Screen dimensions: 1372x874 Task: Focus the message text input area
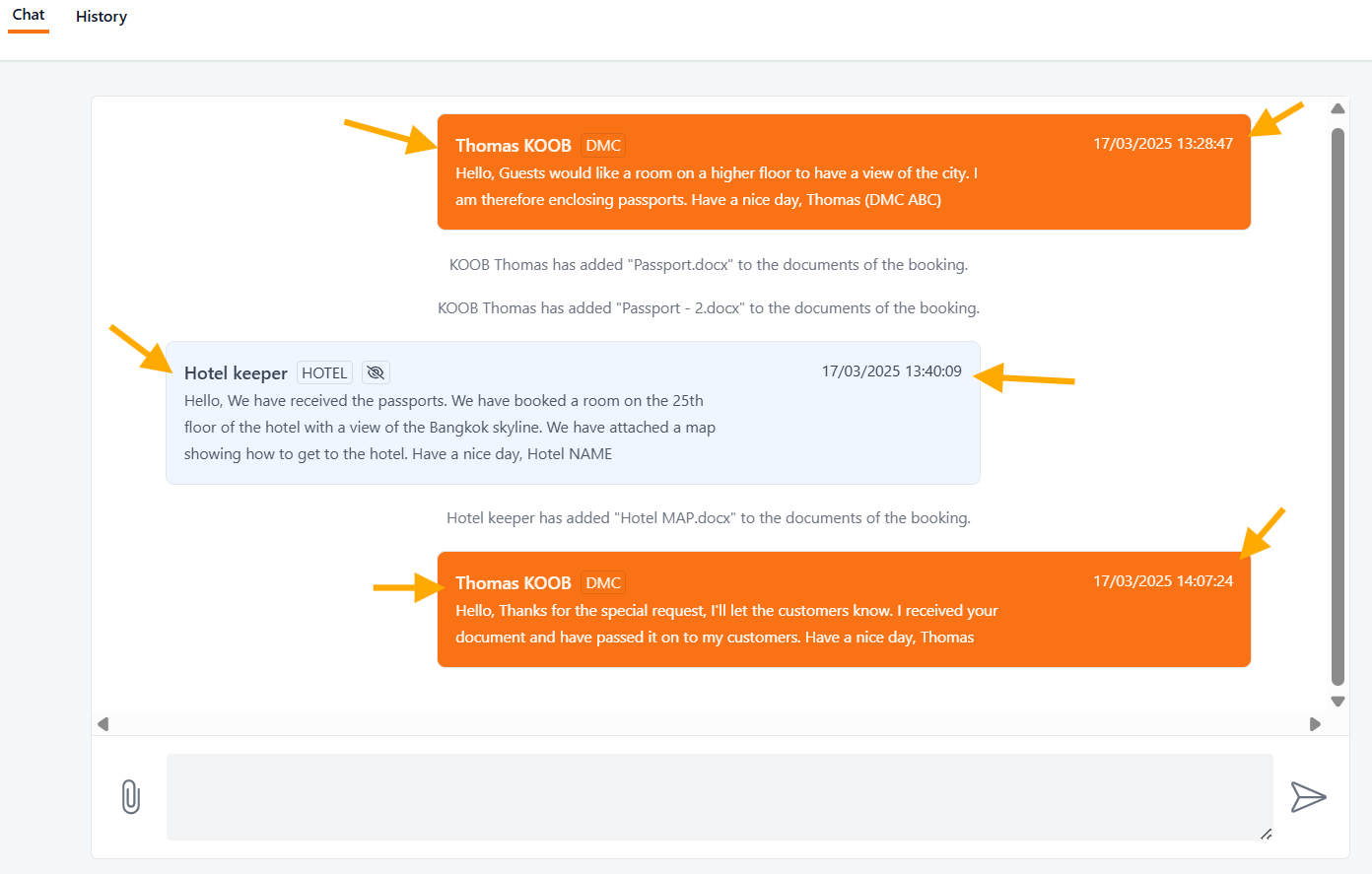tap(719, 796)
